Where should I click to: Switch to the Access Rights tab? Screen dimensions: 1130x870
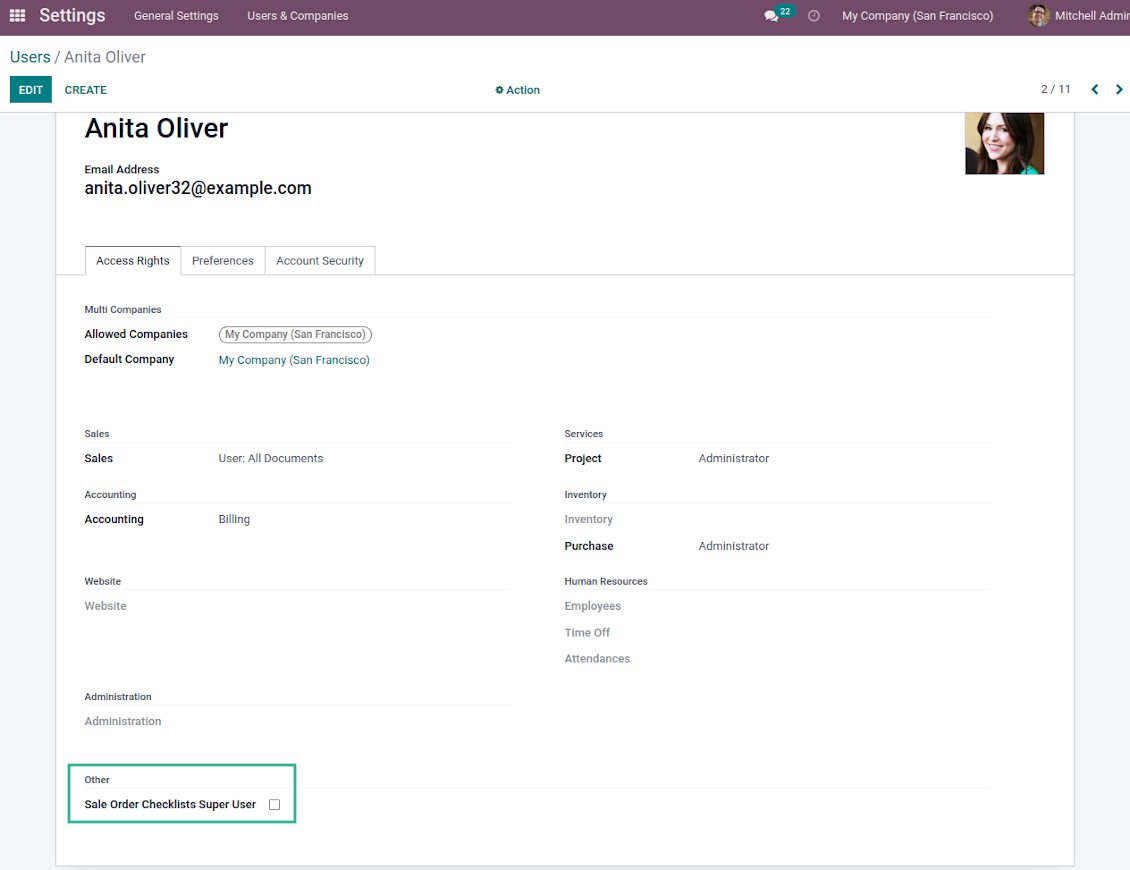(133, 261)
